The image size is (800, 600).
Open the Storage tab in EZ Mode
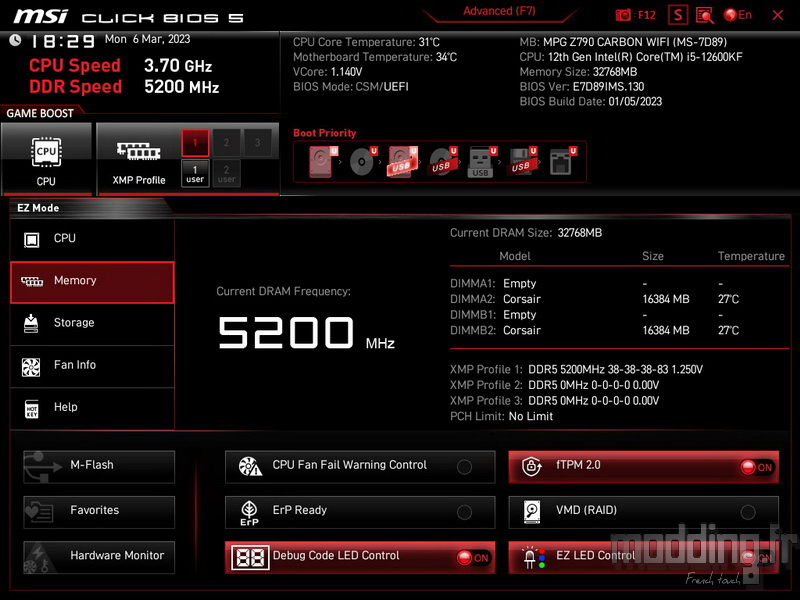(x=92, y=323)
